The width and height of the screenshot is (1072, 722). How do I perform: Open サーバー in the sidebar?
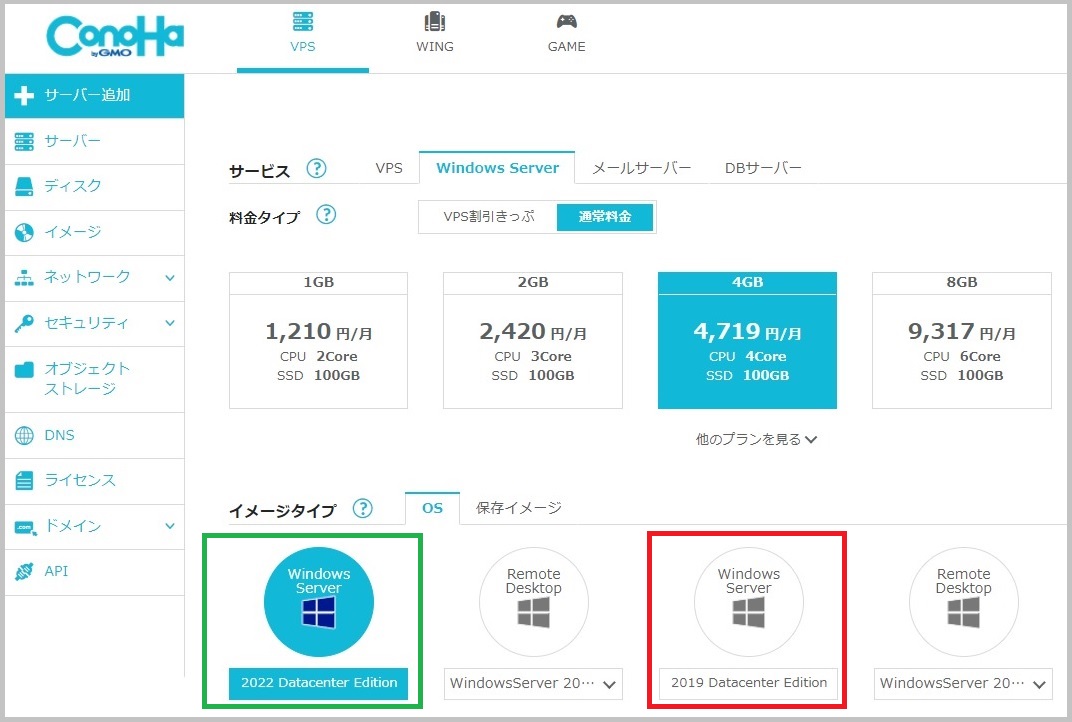[x=94, y=142]
